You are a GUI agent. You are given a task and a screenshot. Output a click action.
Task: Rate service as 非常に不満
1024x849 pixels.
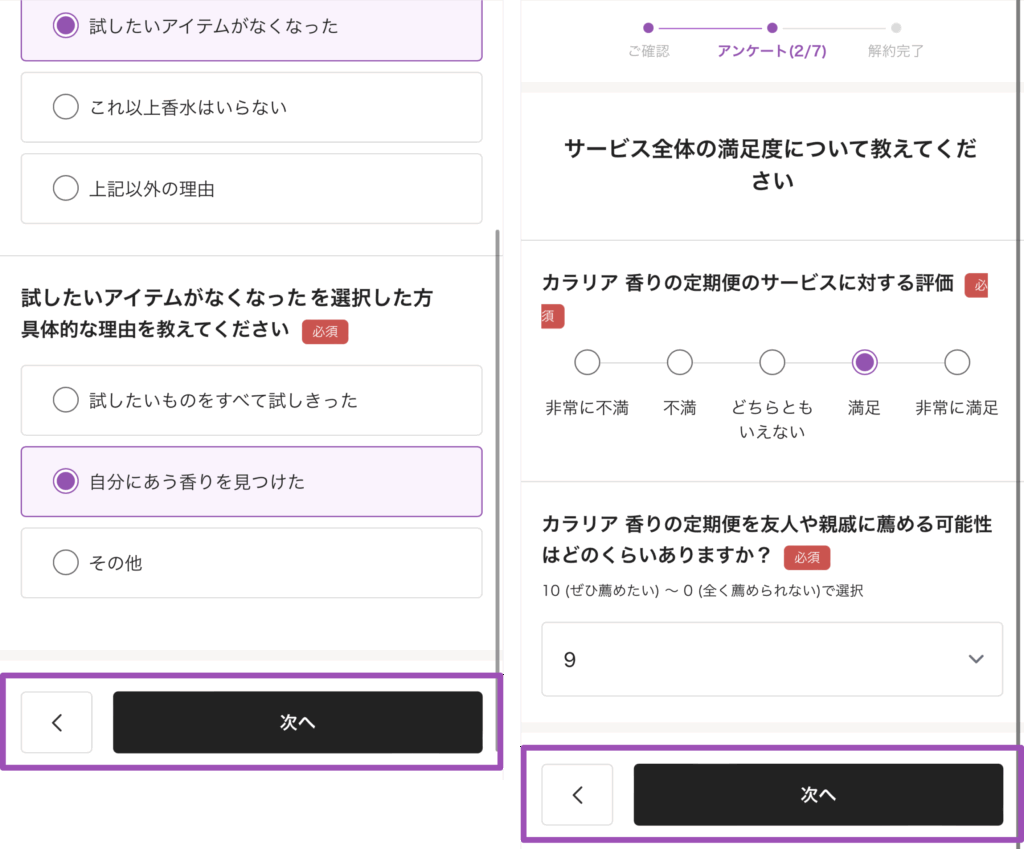point(587,362)
